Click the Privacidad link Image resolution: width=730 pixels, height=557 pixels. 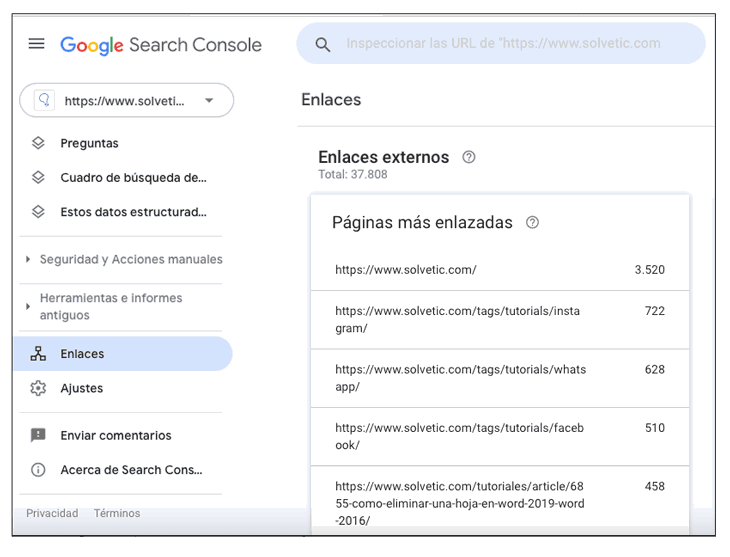pyautogui.click(x=52, y=513)
